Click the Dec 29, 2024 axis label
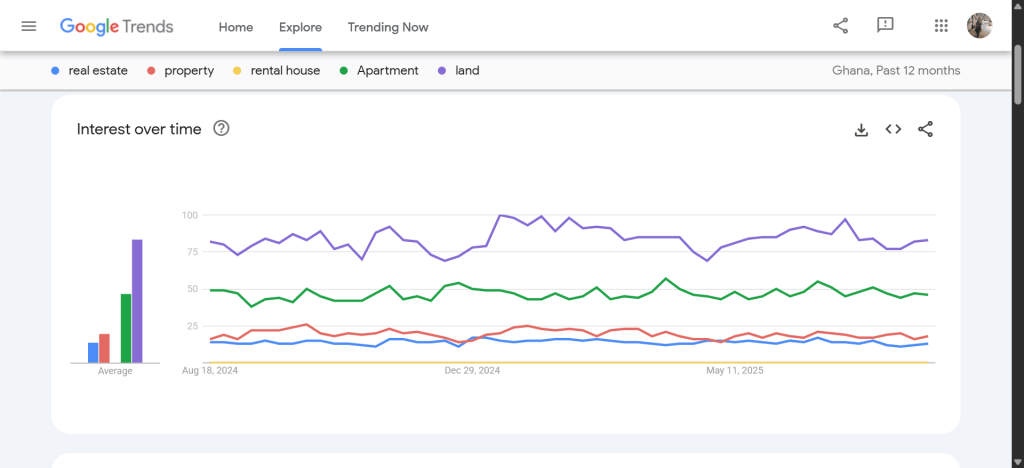 click(472, 371)
